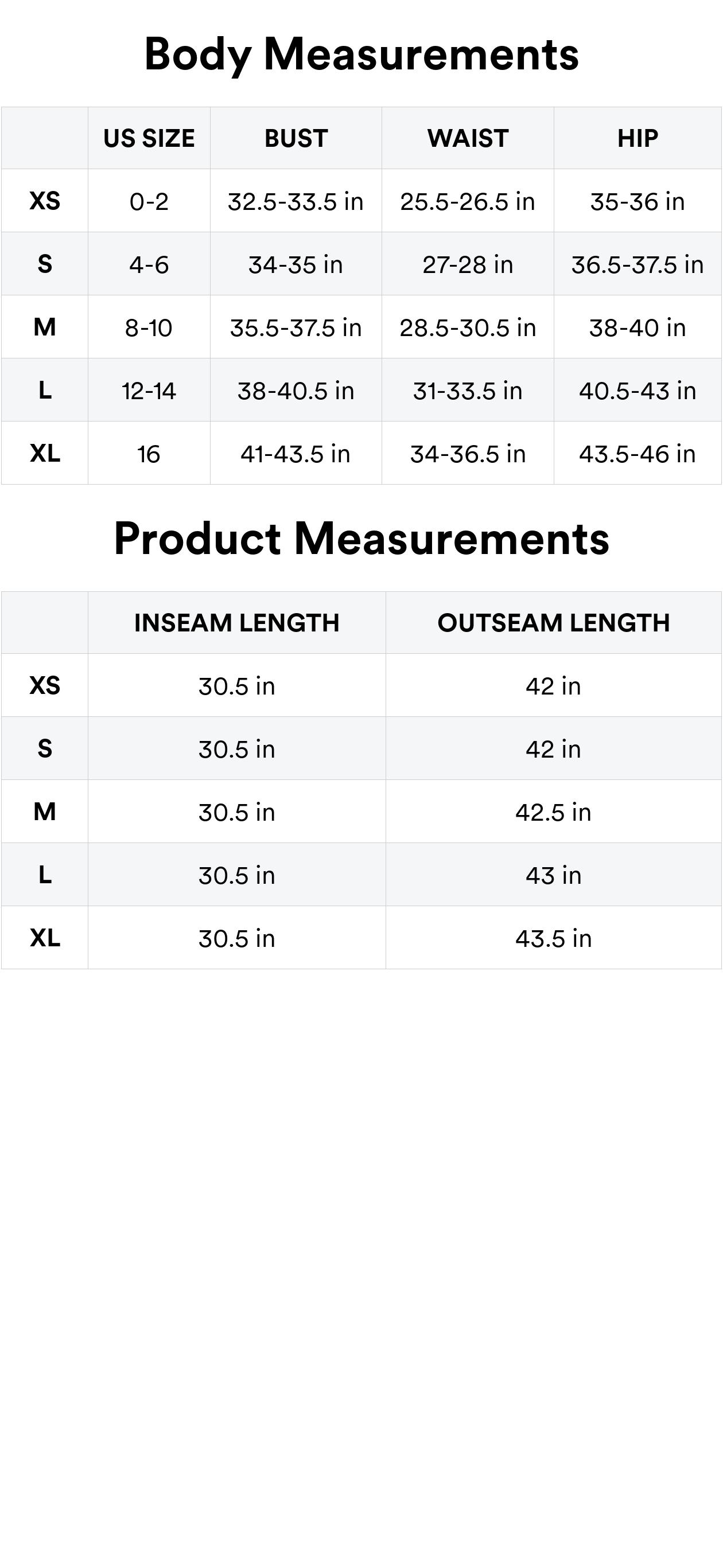Viewport: 723px width, 1568px height.
Task: Select the US SIZE column header
Action: 149,139
